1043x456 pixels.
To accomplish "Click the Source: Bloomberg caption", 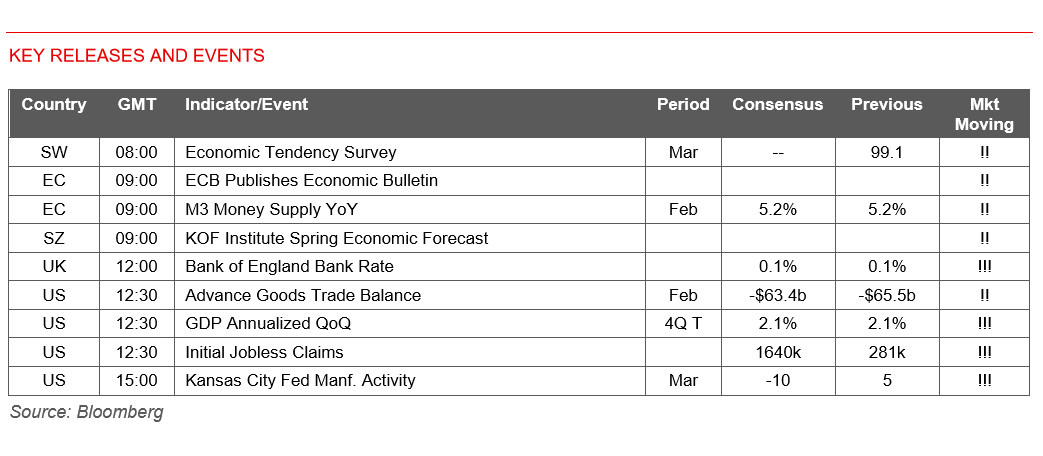I will [x=86, y=412].
